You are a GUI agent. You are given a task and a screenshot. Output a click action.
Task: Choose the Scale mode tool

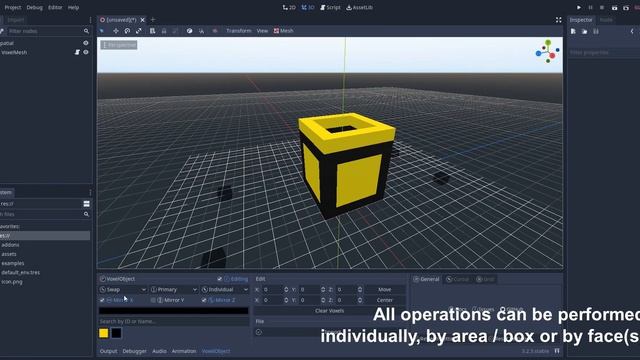(x=139, y=31)
